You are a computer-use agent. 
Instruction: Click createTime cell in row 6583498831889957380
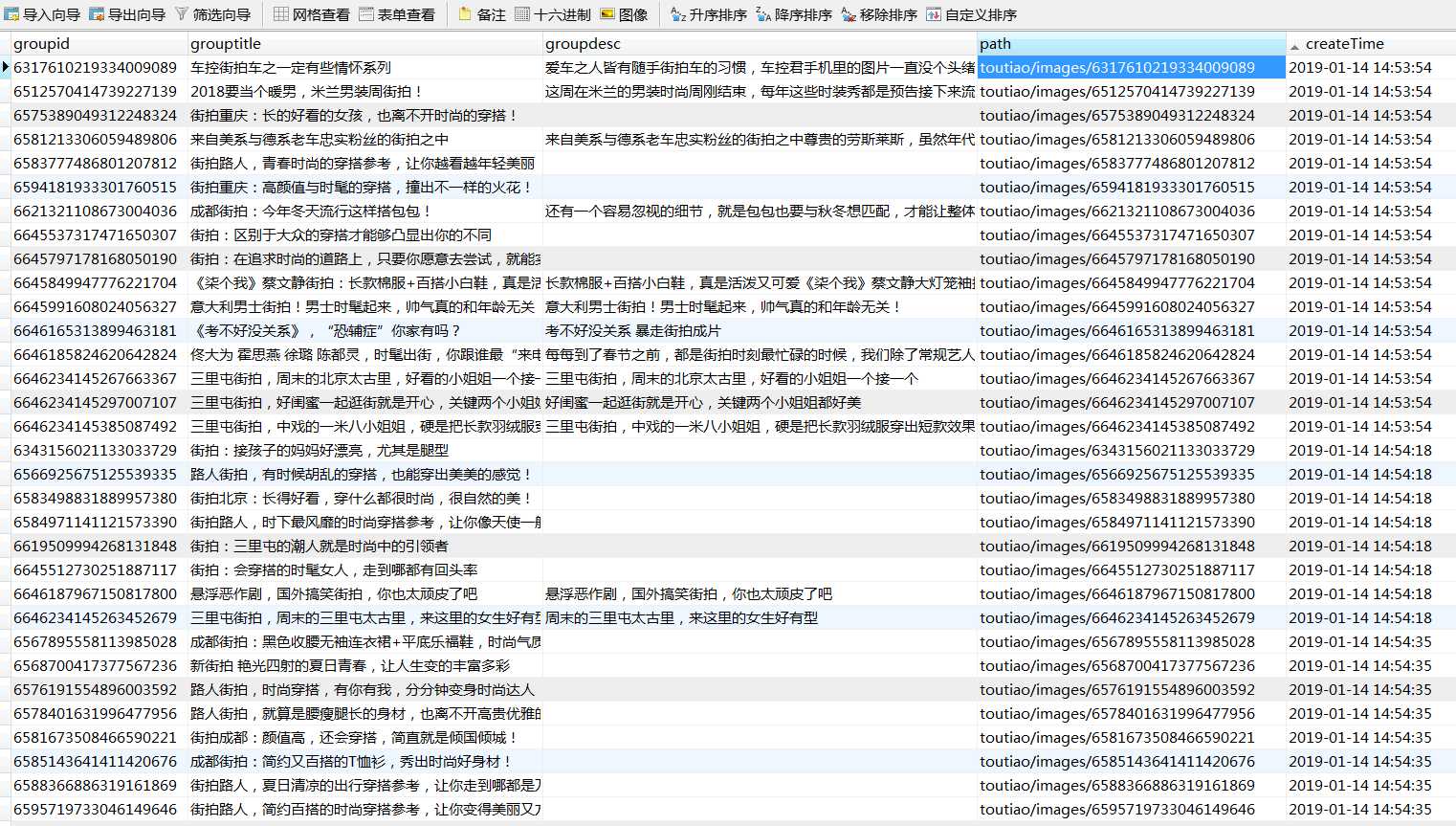1370,498
